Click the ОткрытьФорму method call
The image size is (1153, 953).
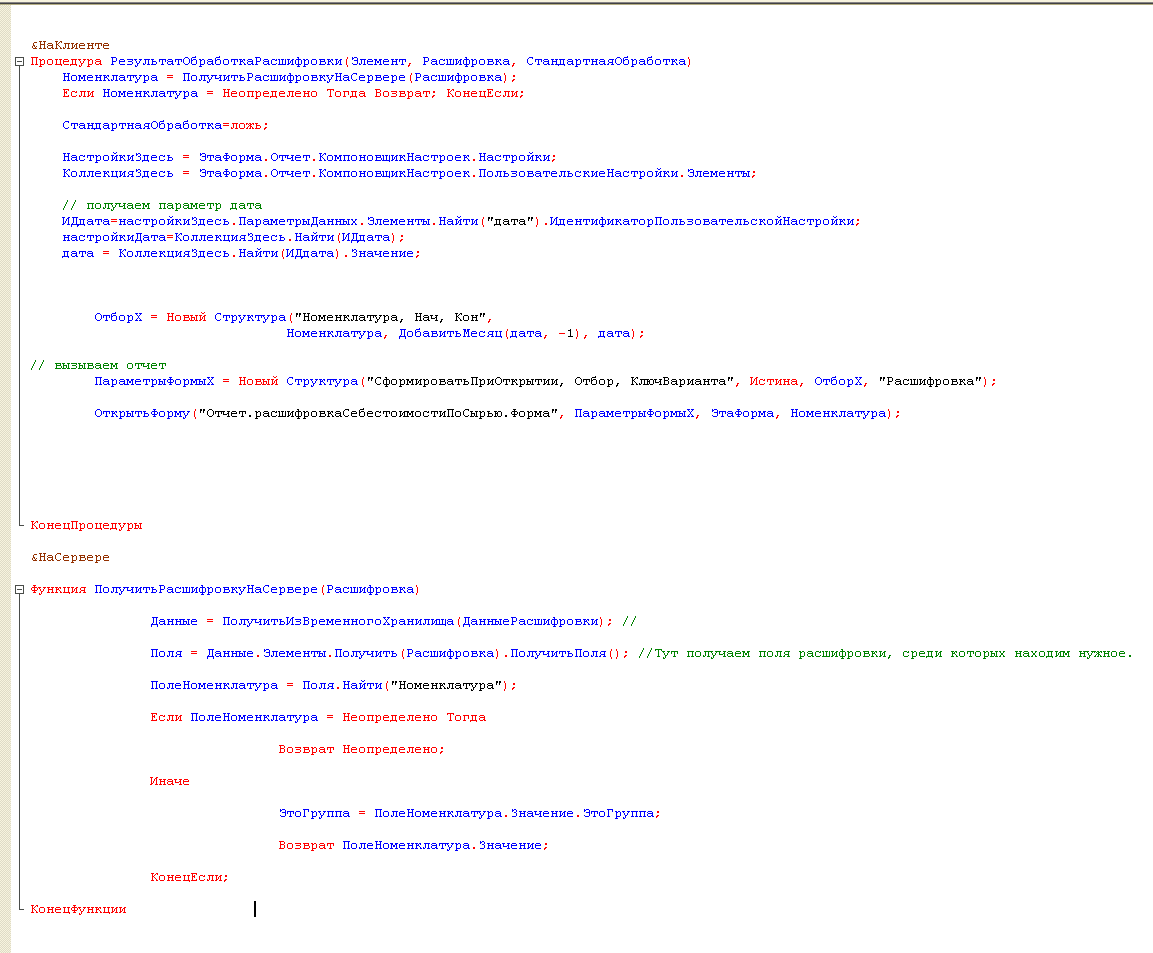[142, 413]
